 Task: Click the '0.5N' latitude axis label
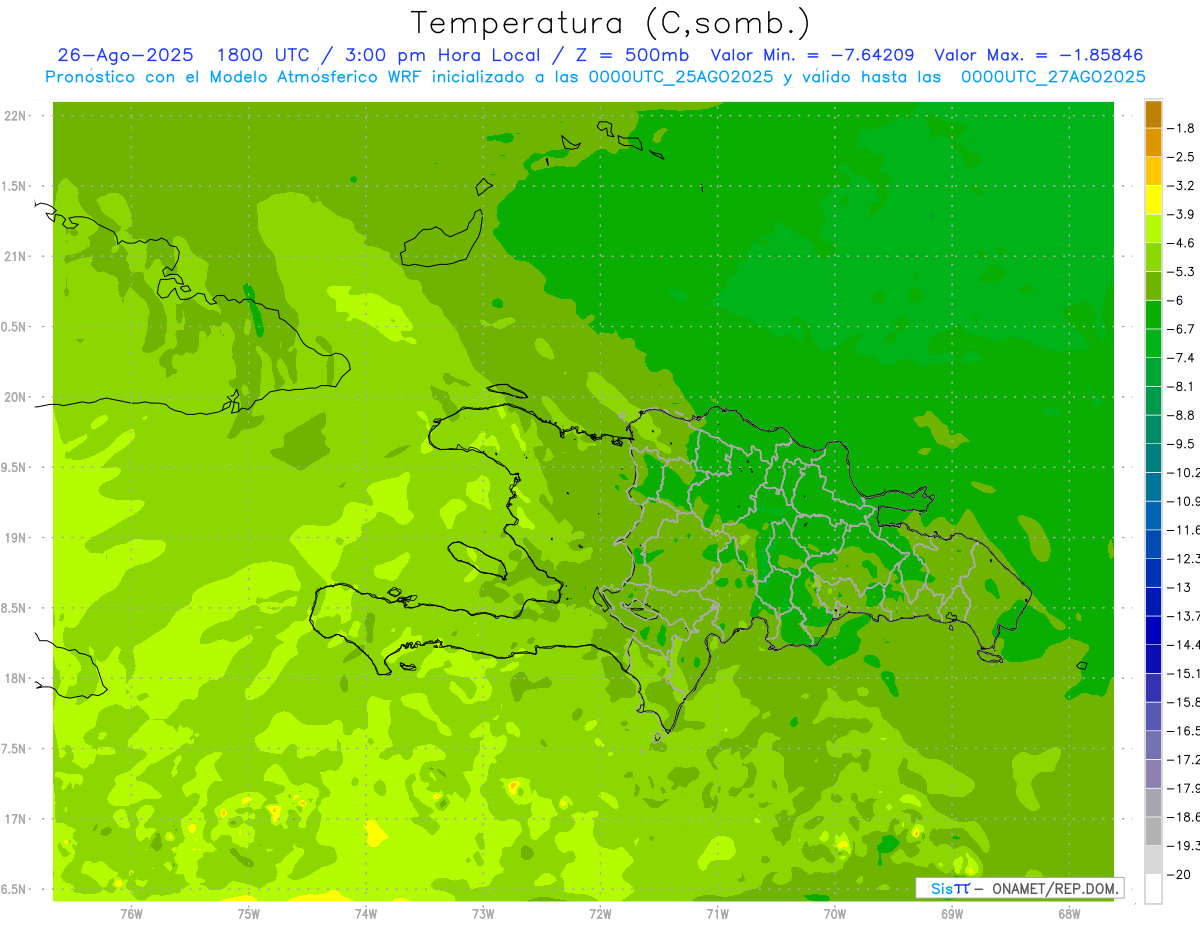(x=14, y=327)
